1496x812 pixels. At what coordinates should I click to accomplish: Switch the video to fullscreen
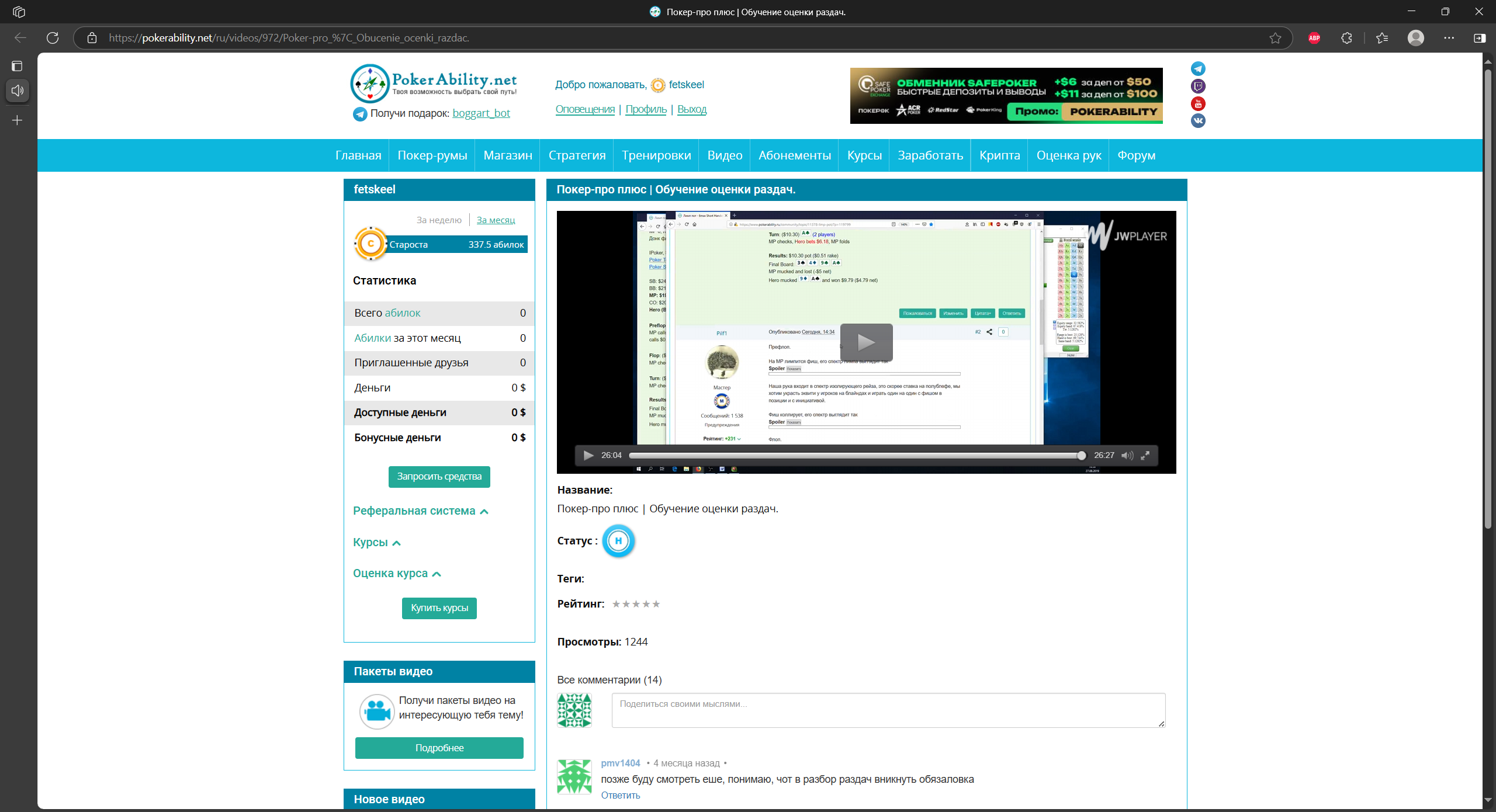1145,456
